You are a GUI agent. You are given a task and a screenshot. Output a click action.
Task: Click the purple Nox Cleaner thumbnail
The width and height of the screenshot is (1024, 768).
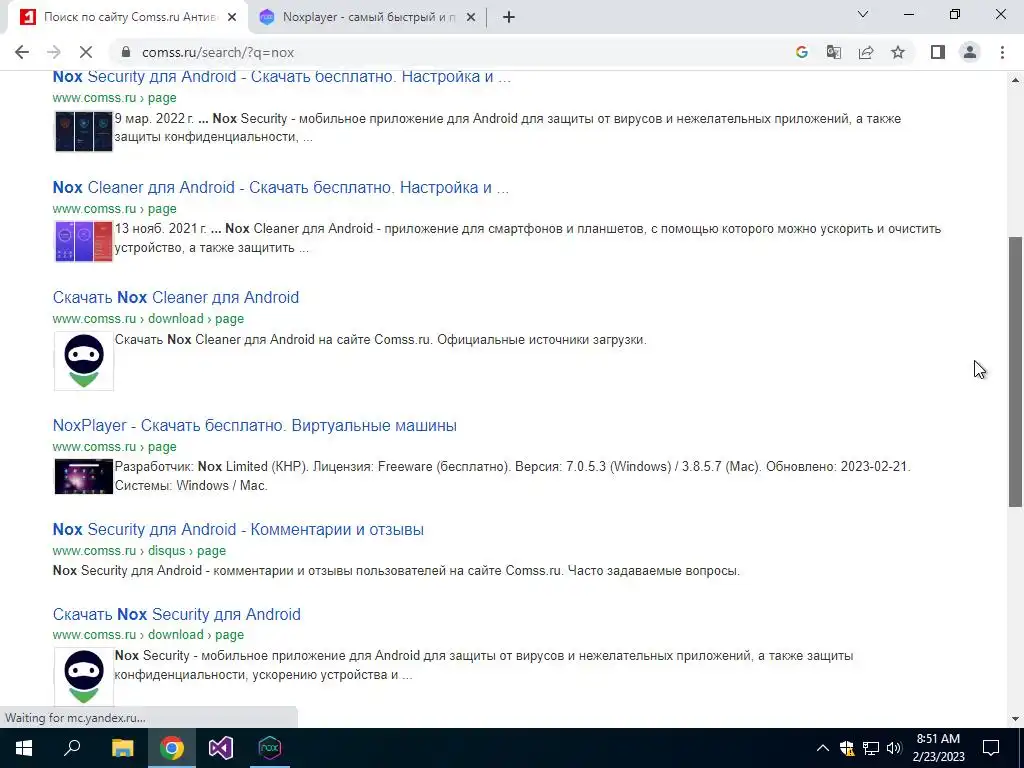84,241
